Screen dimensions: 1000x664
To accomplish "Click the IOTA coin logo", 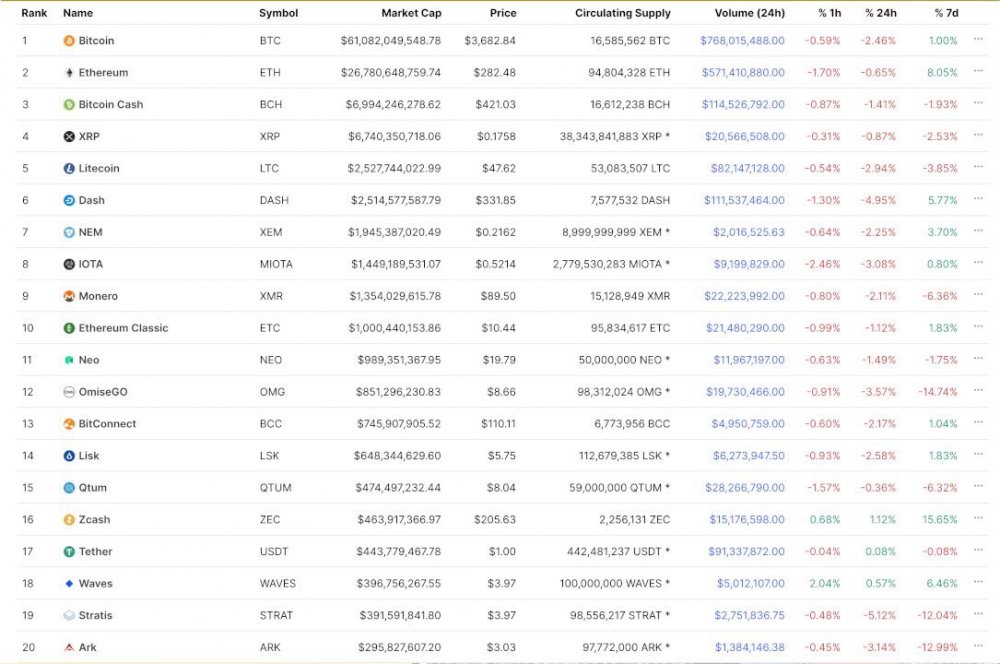I will (x=69, y=264).
